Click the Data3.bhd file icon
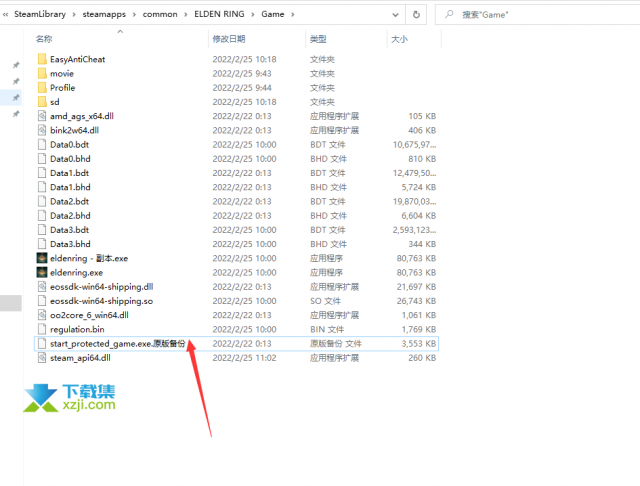 click(x=42, y=244)
